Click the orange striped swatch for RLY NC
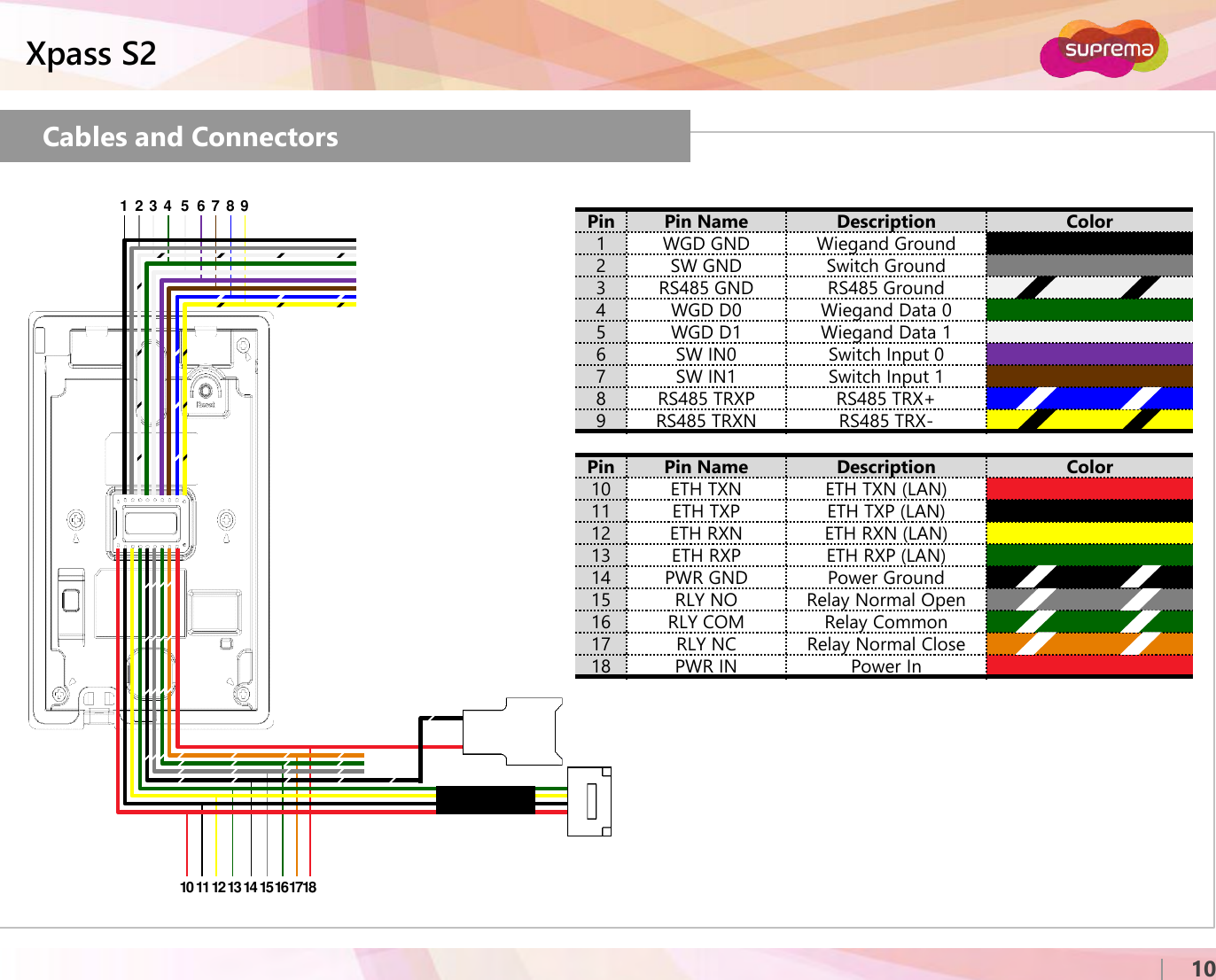The image size is (1216, 980). coord(1089,644)
